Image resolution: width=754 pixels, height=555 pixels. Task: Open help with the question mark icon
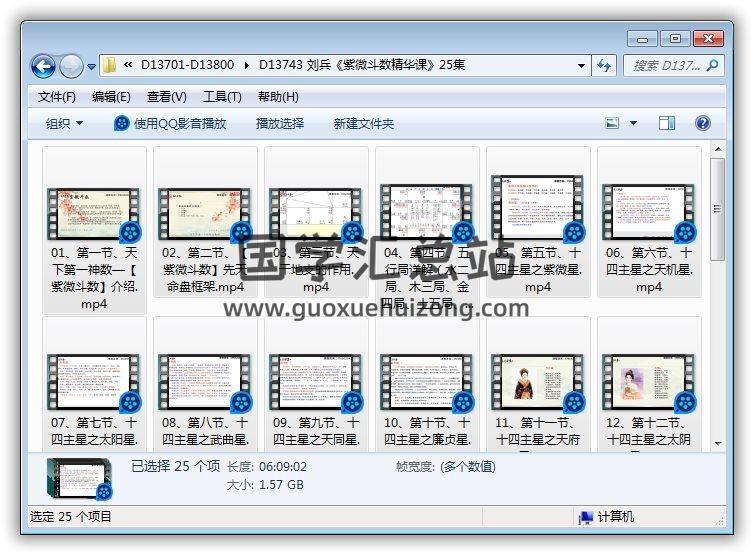(x=703, y=124)
